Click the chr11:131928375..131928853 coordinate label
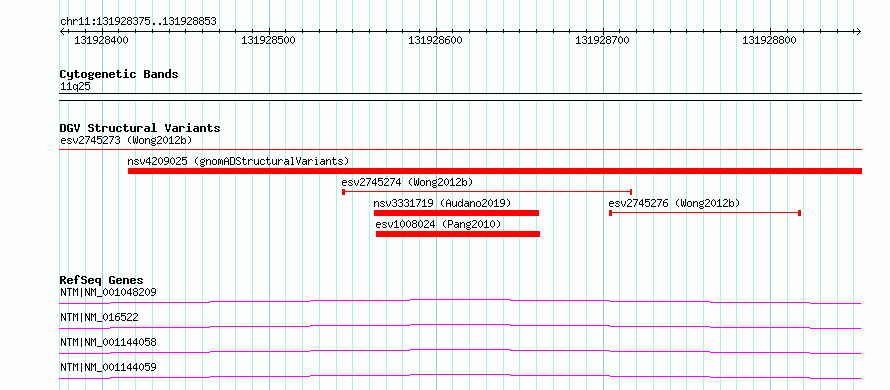The image size is (890, 390). (x=138, y=22)
